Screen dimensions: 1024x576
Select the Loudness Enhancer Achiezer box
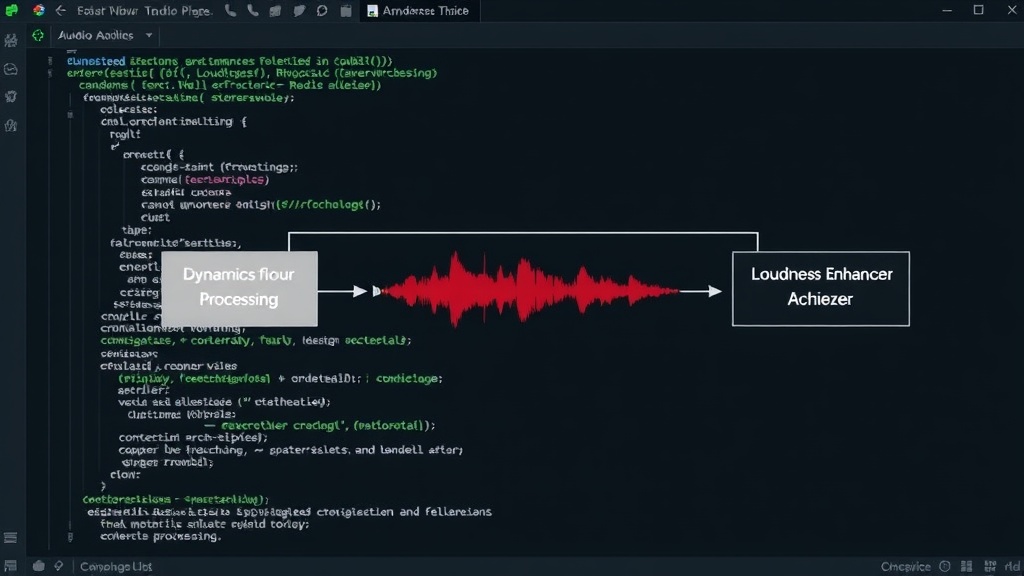(821, 289)
